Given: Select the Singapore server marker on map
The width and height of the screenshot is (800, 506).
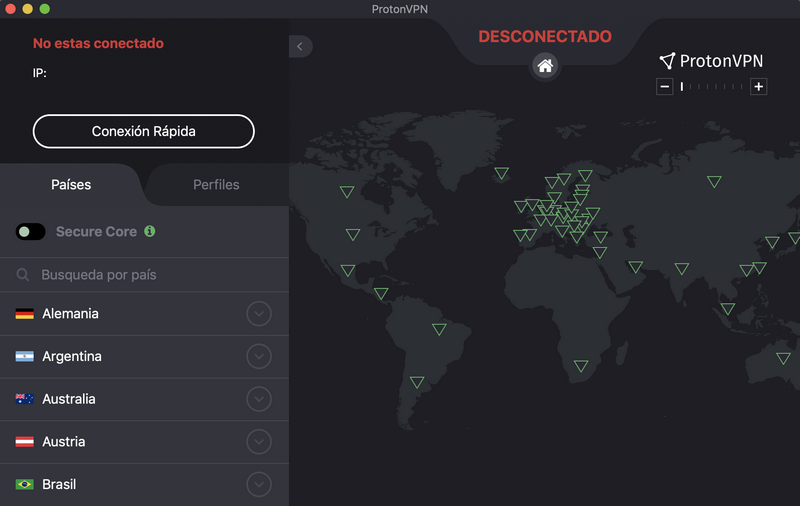Looking at the screenshot, I should tap(728, 308).
